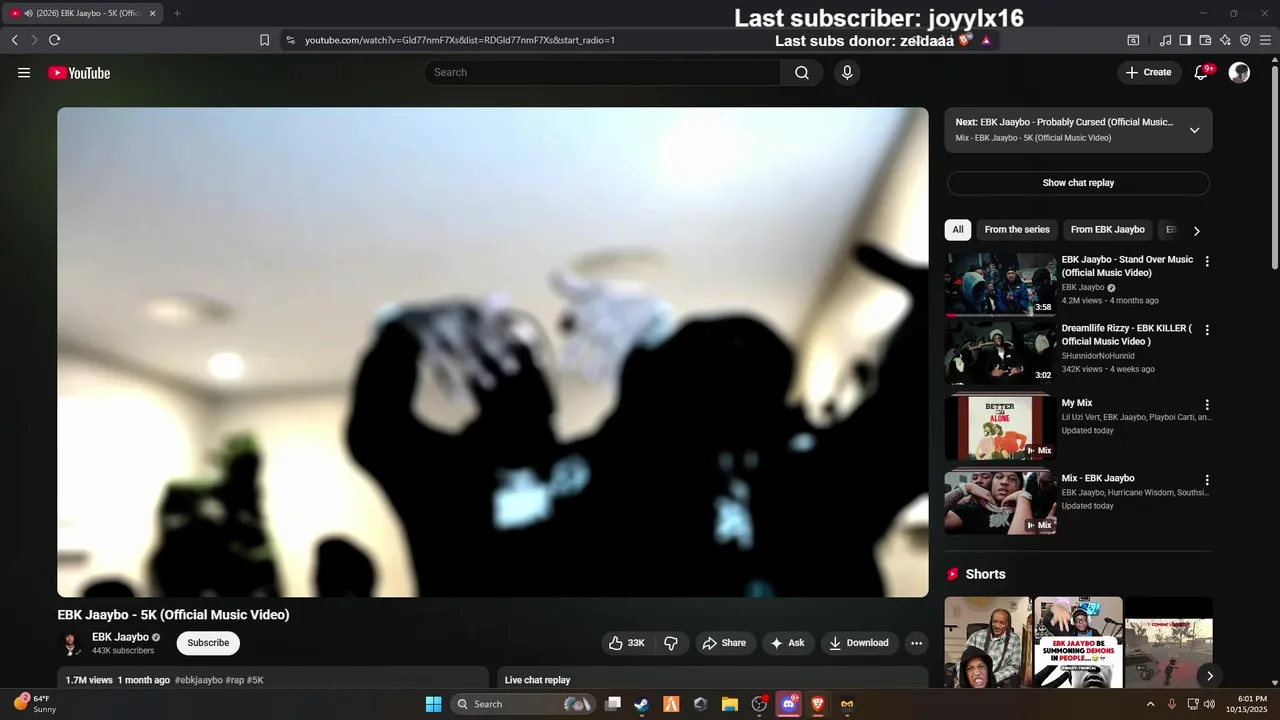Open the Brave VPN shield icon

coord(1245,40)
